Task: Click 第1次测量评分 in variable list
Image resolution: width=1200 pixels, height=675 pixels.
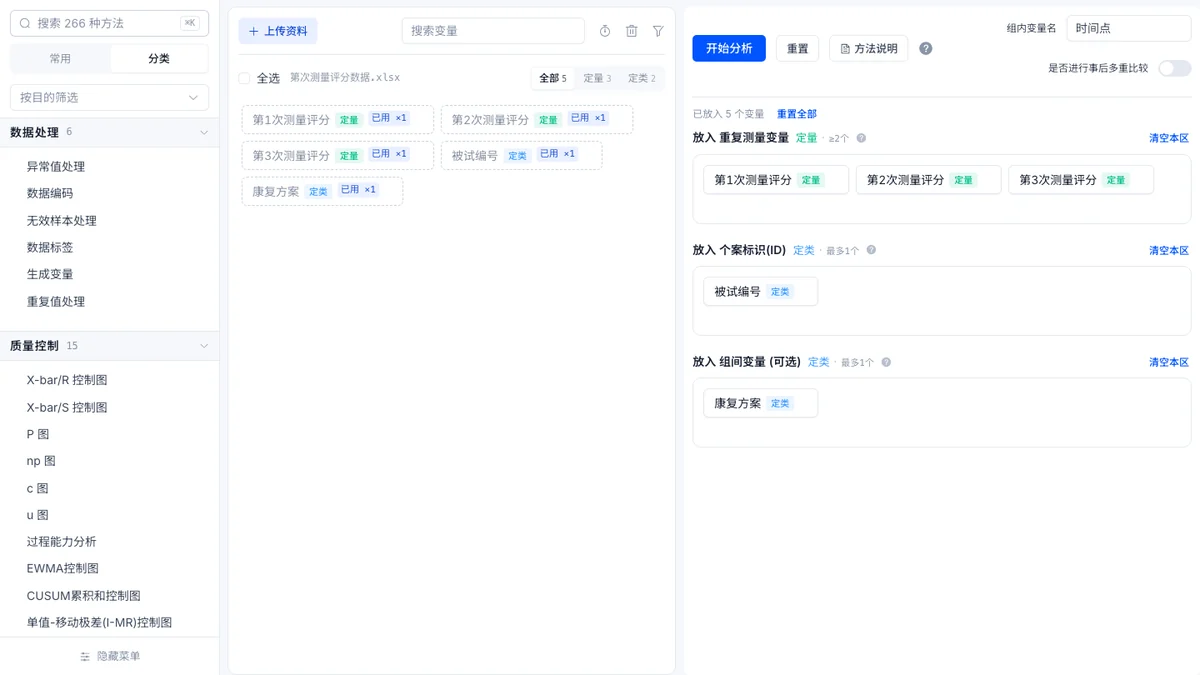Action: (x=338, y=119)
